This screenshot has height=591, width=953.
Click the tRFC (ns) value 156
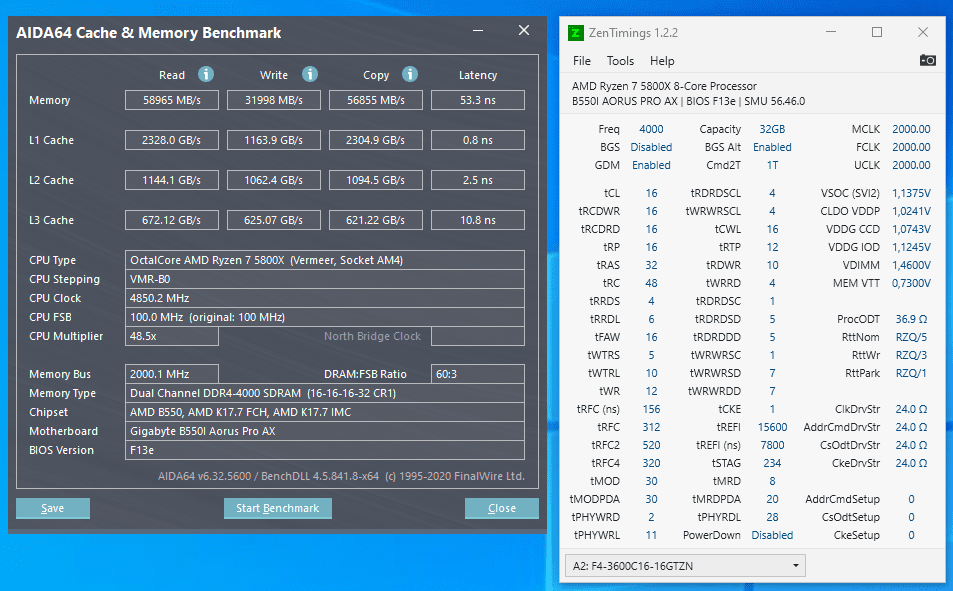coord(651,409)
